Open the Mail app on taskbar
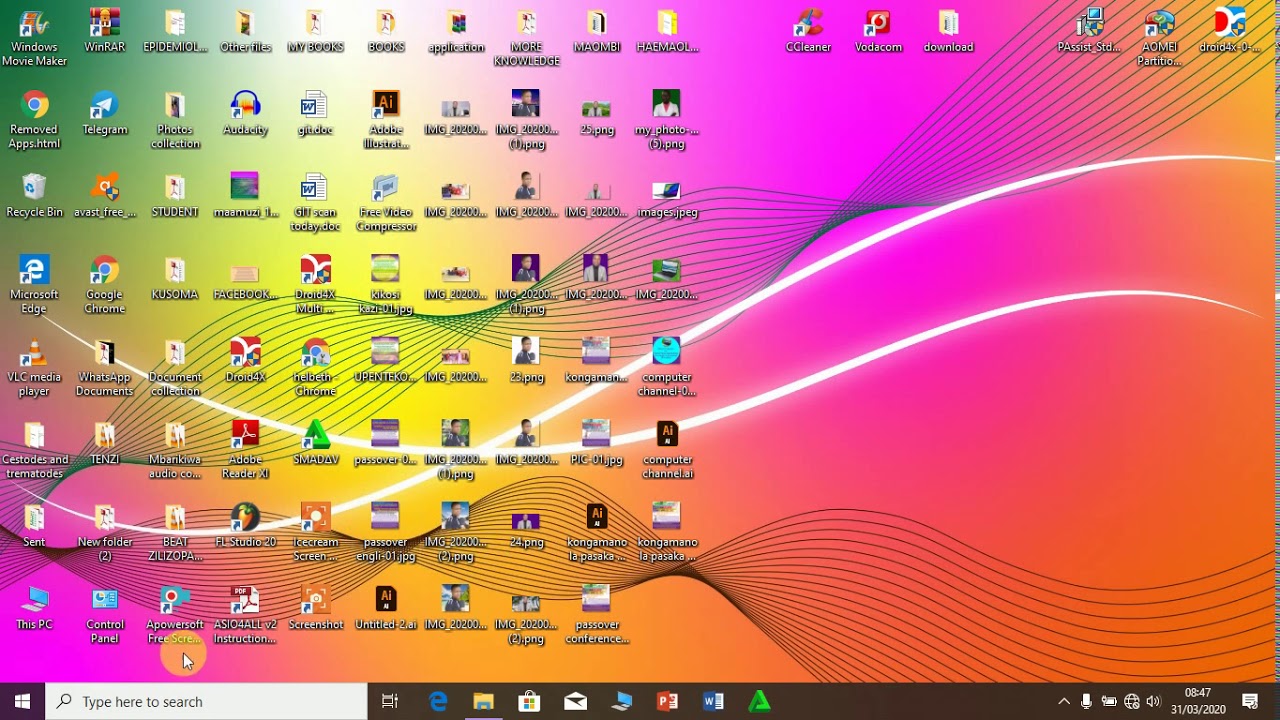This screenshot has height=720, width=1280. click(x=576, y=701)
